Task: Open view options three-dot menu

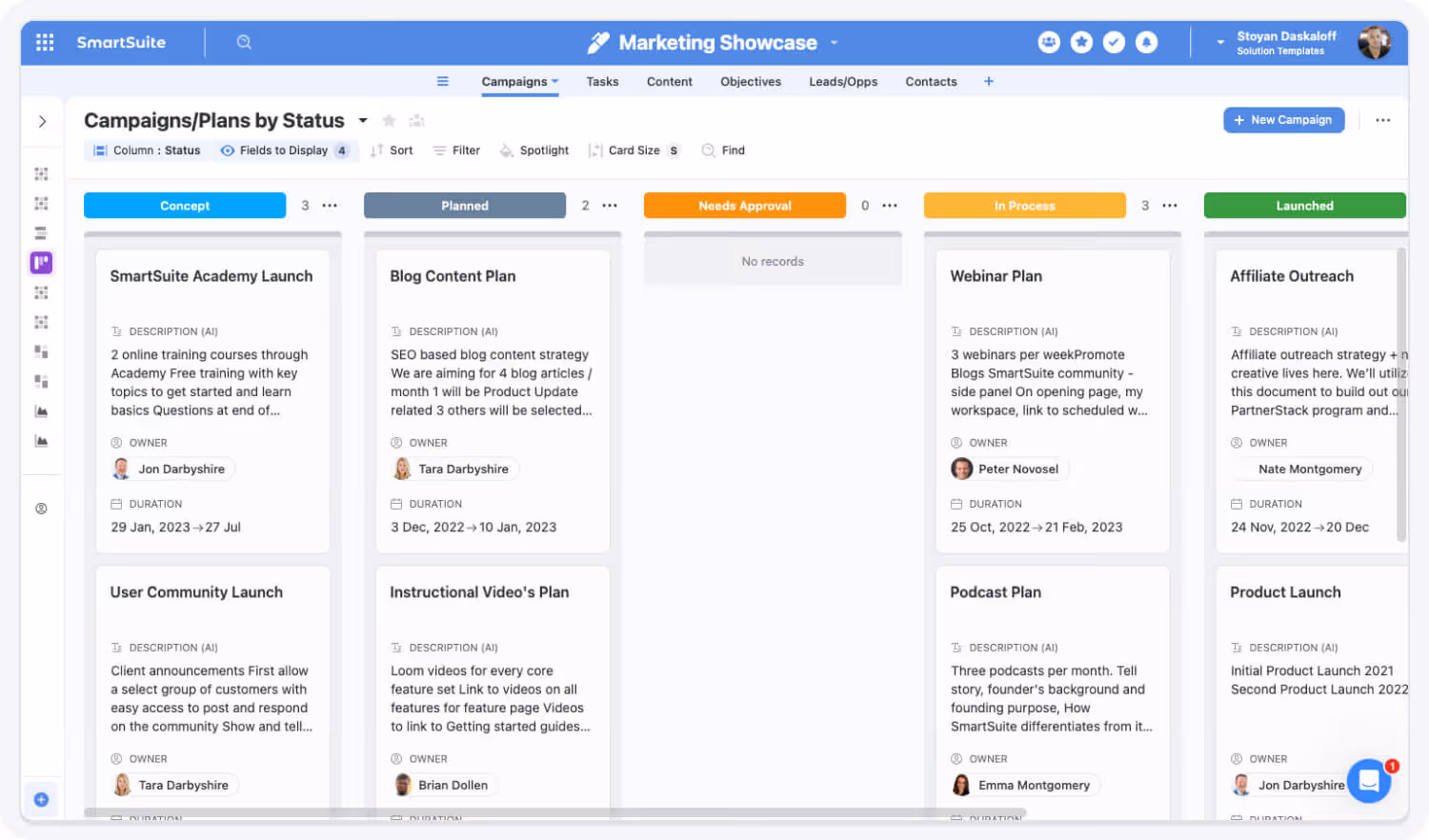Action: 1383,120
